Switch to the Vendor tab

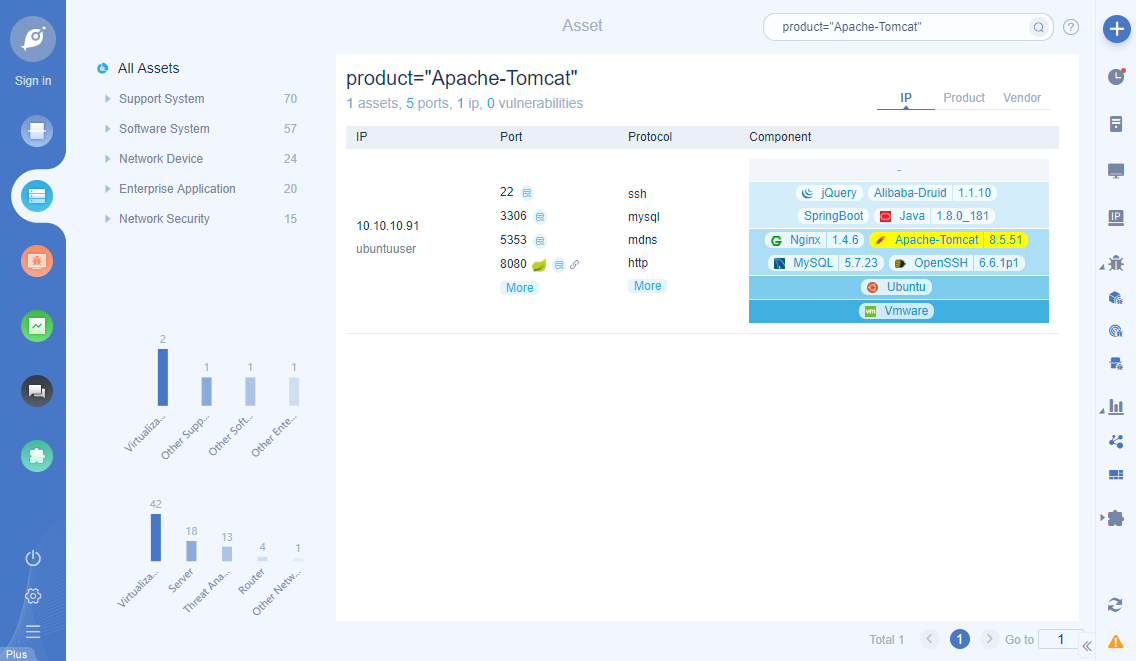point(1022,98)
